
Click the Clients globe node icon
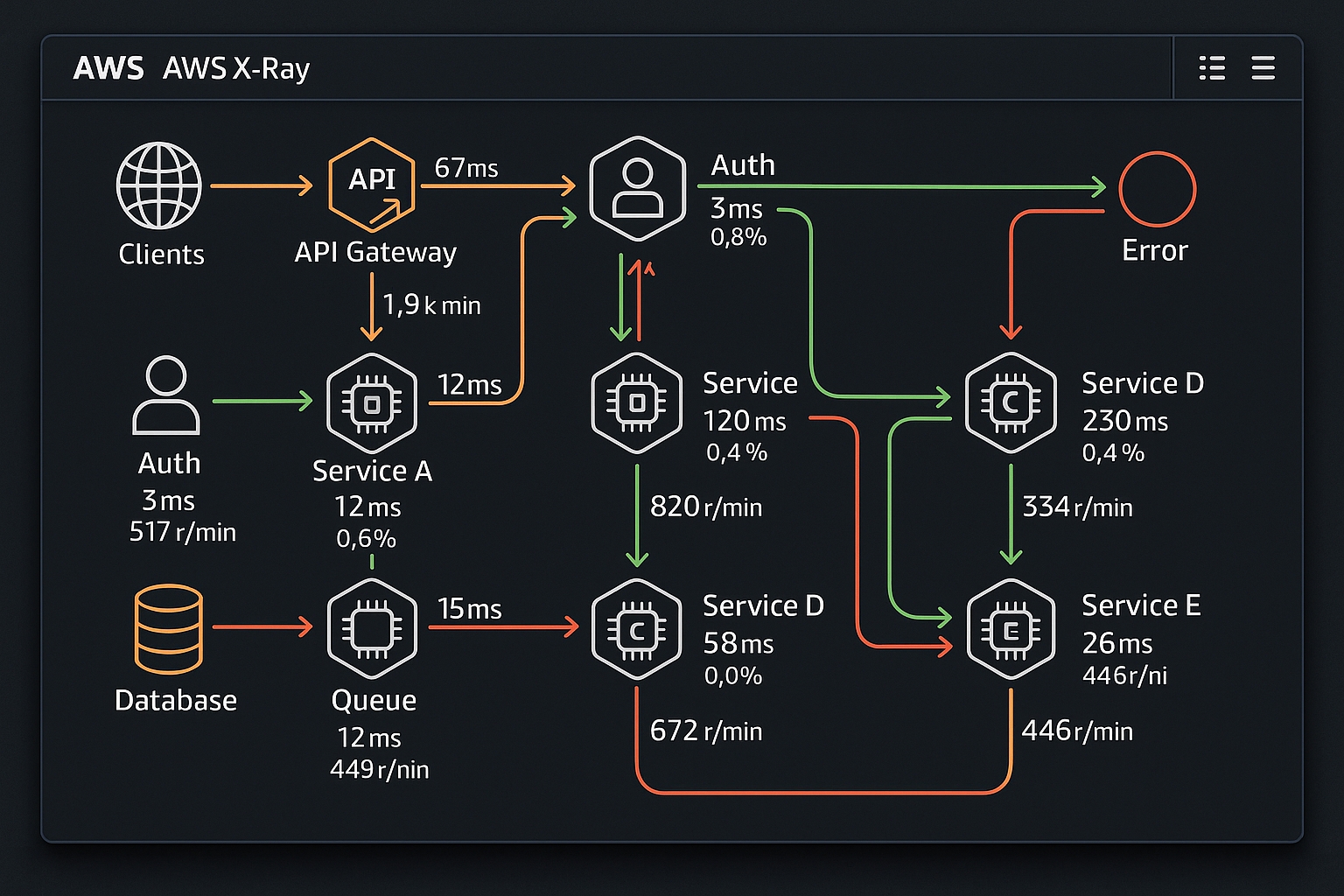coord(159,186)
